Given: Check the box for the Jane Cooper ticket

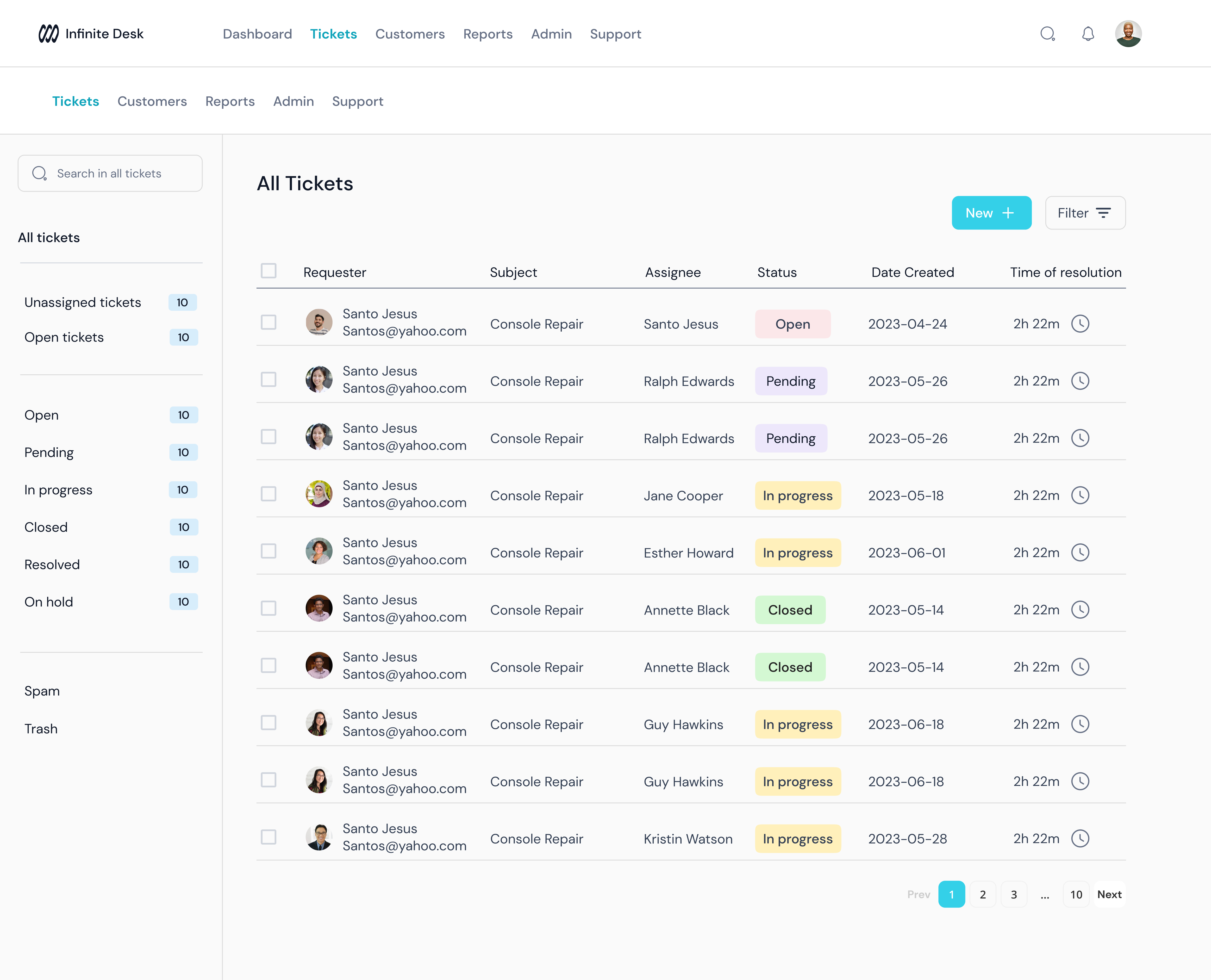Looking at the screenshot, I should pos(269,494).
